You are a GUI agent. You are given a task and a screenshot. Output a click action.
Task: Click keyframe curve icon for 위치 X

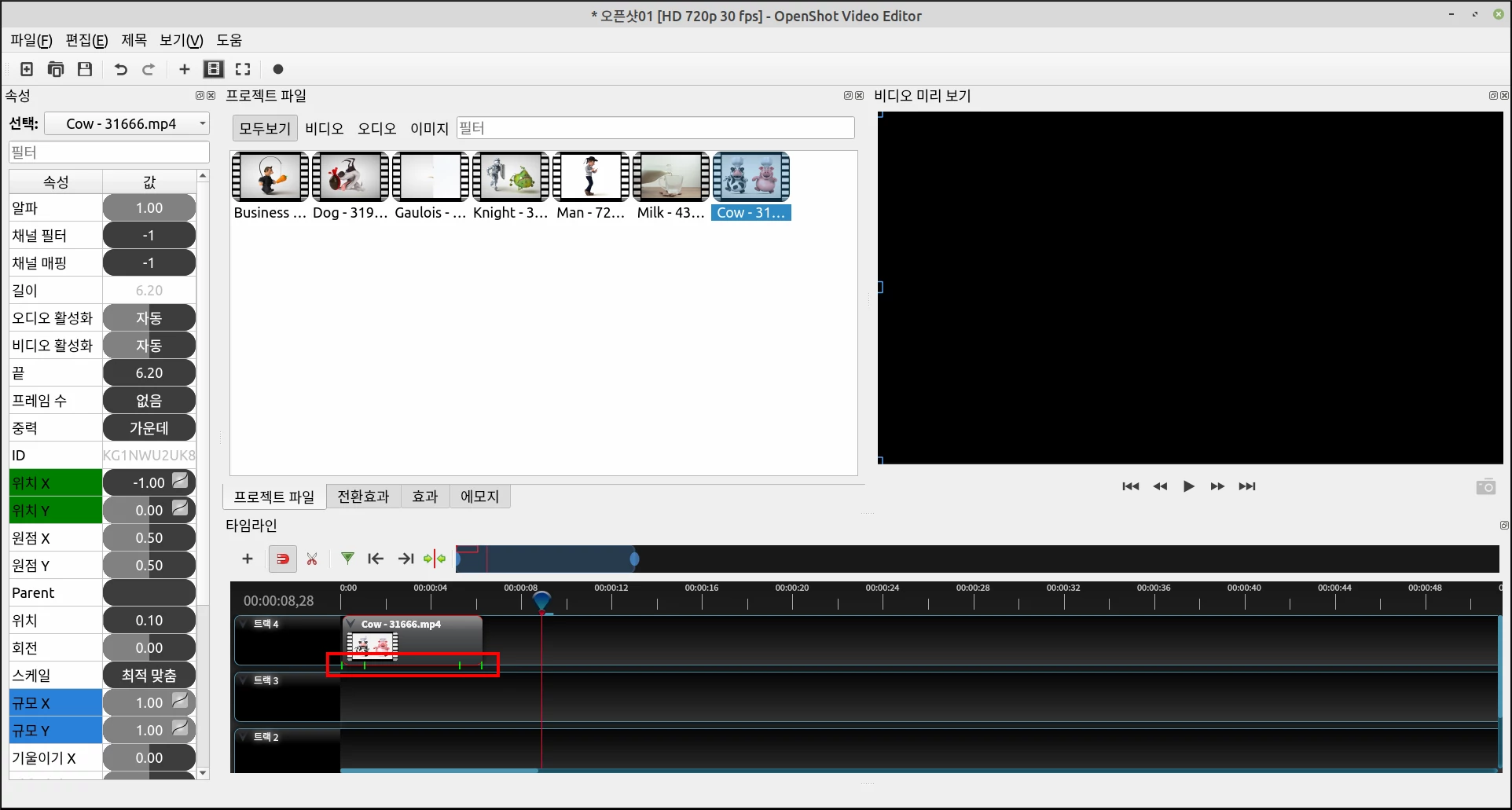click(x=180, y=480)
